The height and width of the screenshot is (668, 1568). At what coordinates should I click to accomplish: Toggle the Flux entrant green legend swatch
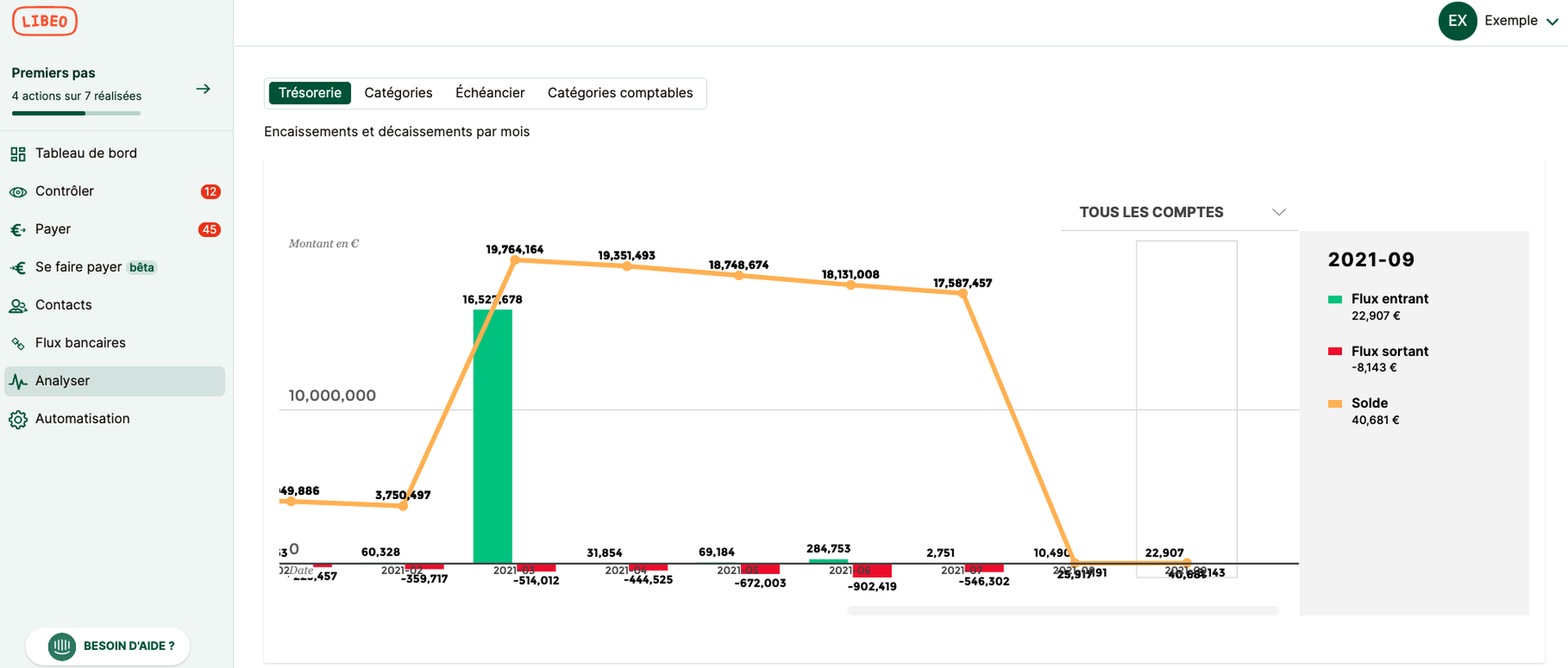(x=1335, y=300)
